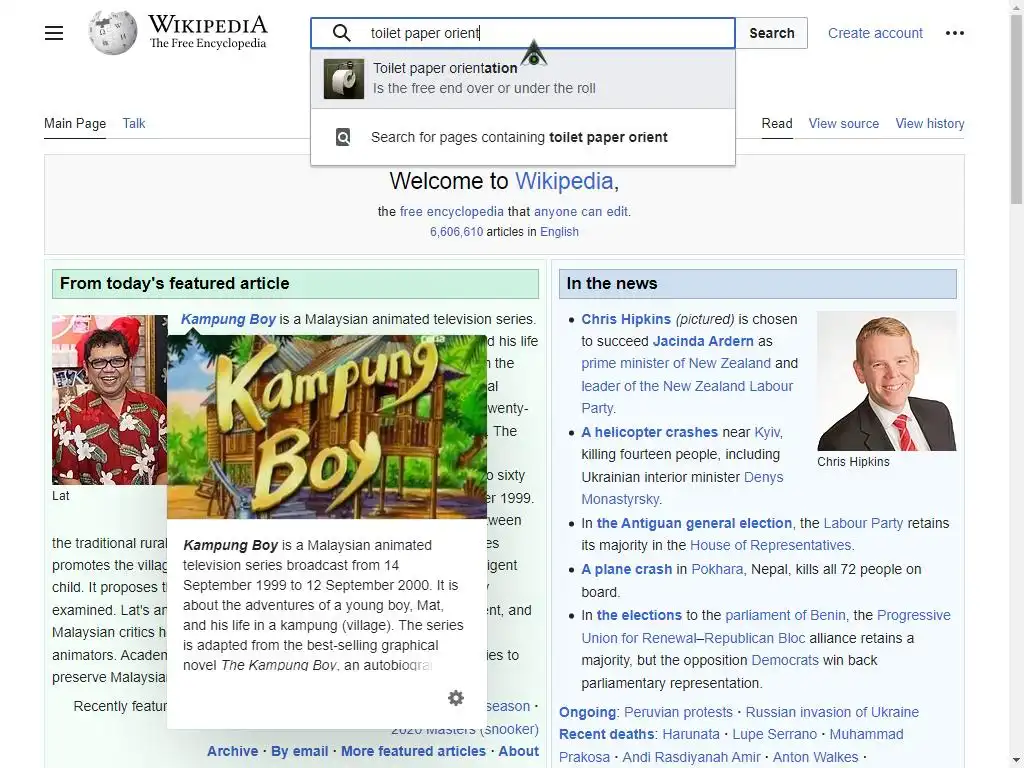The image size is (1024, 768).
Task: Open the free encyclopedia link
Action: coord(451,212)
